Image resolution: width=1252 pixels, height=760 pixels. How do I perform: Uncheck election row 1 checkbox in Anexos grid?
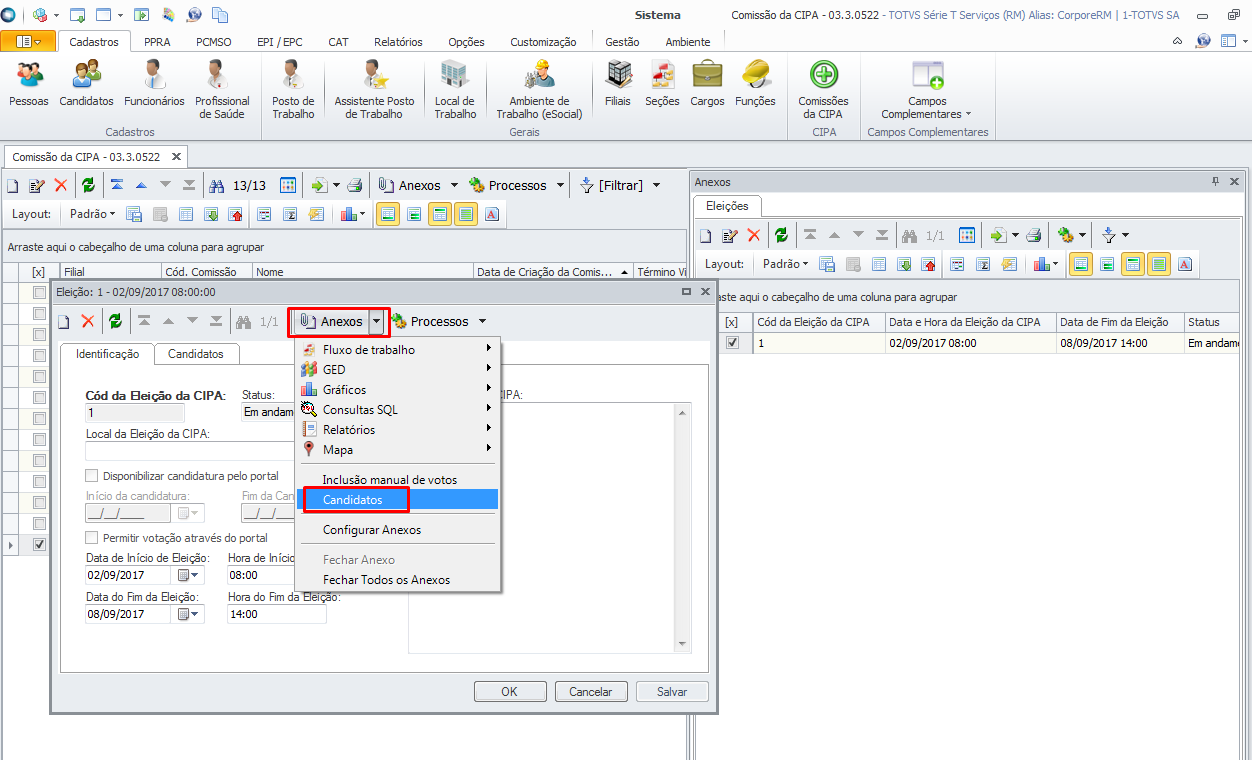(732, 342)
